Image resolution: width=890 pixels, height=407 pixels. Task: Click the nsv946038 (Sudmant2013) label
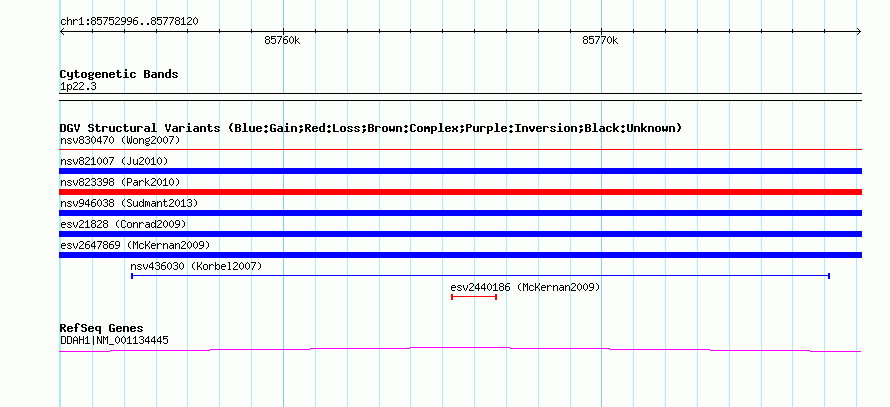[x=129, y=203]
